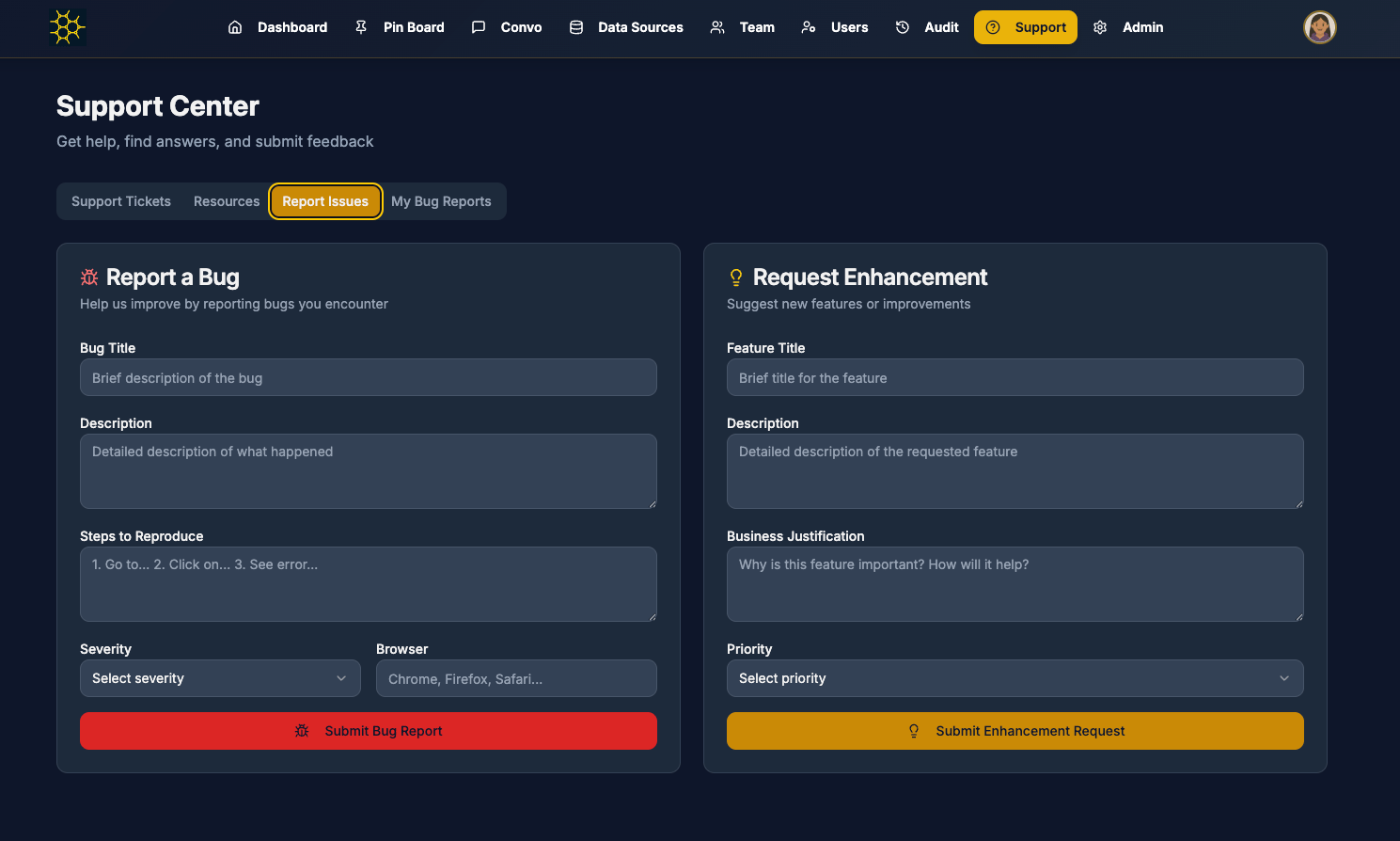
Task: Click the Submit Enhancement Request button
Action: [x=1015, y=731]
